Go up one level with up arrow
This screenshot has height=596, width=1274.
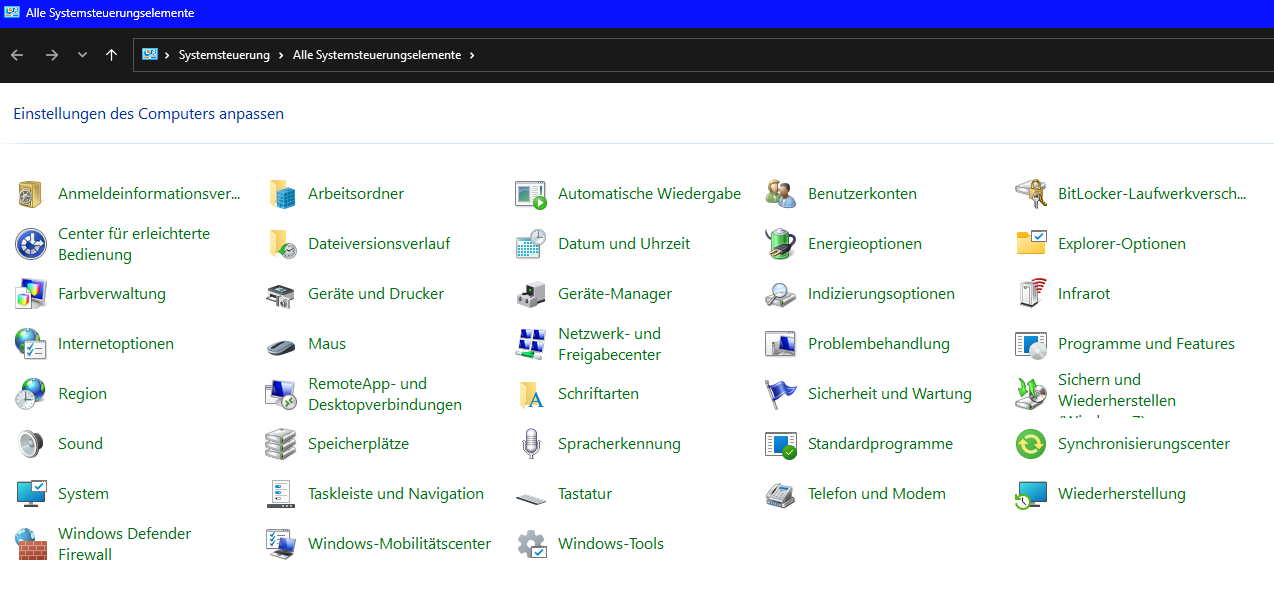coord(111,55)
